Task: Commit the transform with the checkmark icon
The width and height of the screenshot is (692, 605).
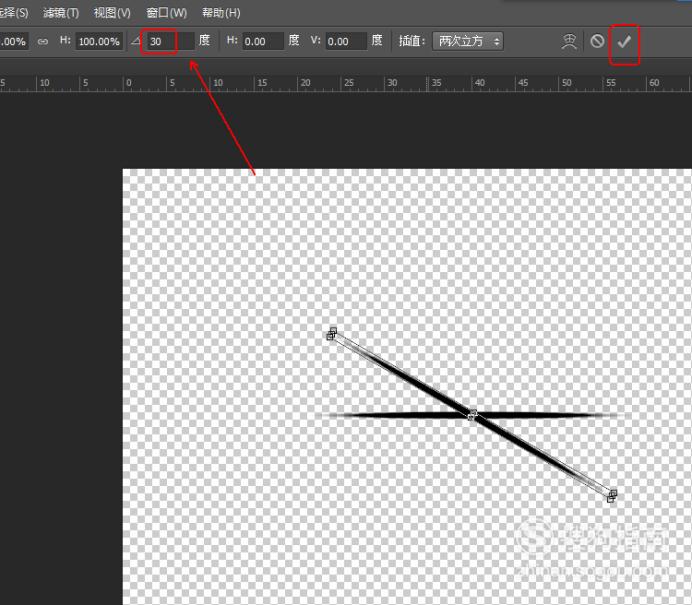Action: [x=624, y=42]
